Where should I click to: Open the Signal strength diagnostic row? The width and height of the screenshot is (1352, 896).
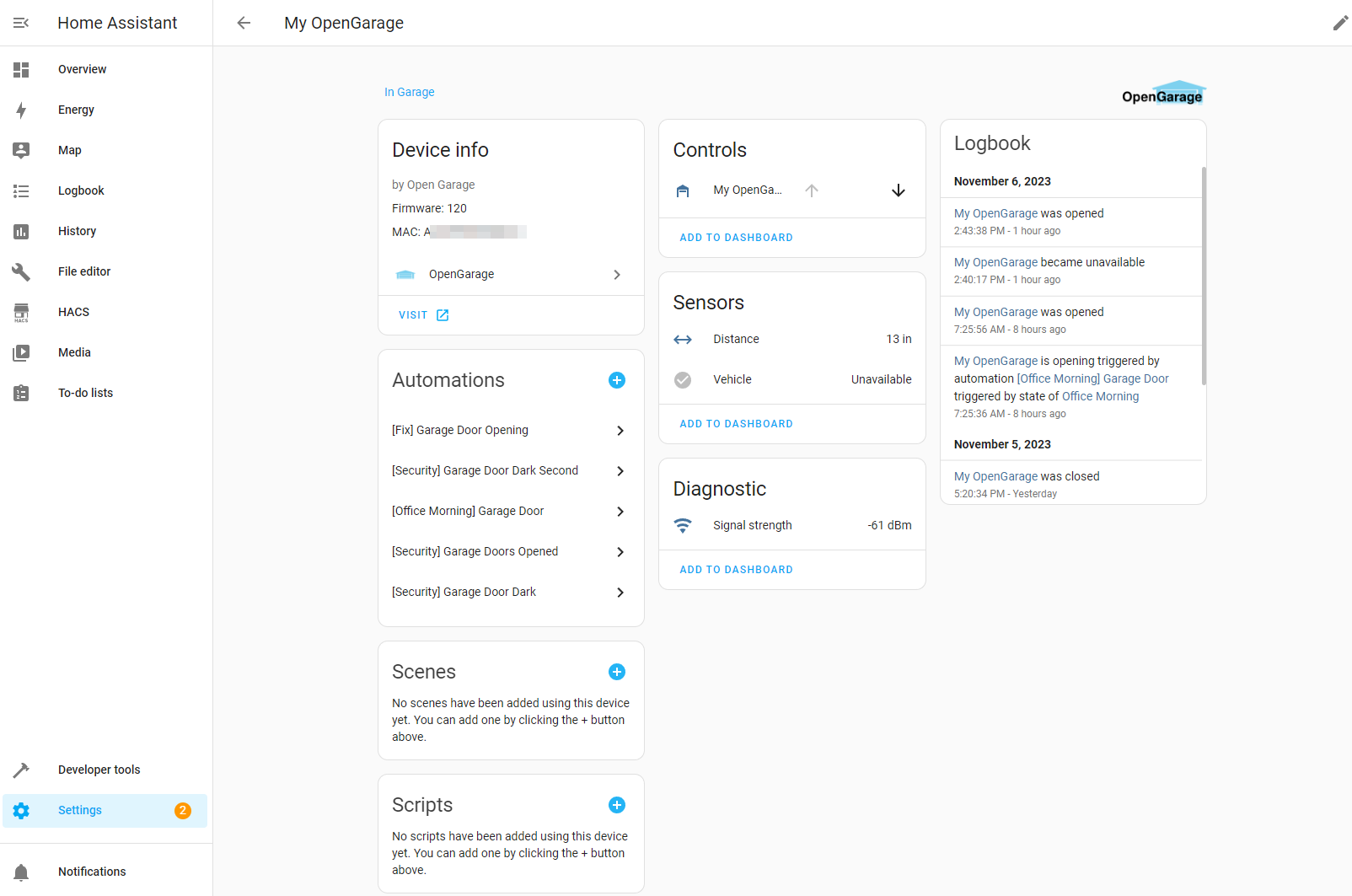pyautogui.click(x=792, y=525)
